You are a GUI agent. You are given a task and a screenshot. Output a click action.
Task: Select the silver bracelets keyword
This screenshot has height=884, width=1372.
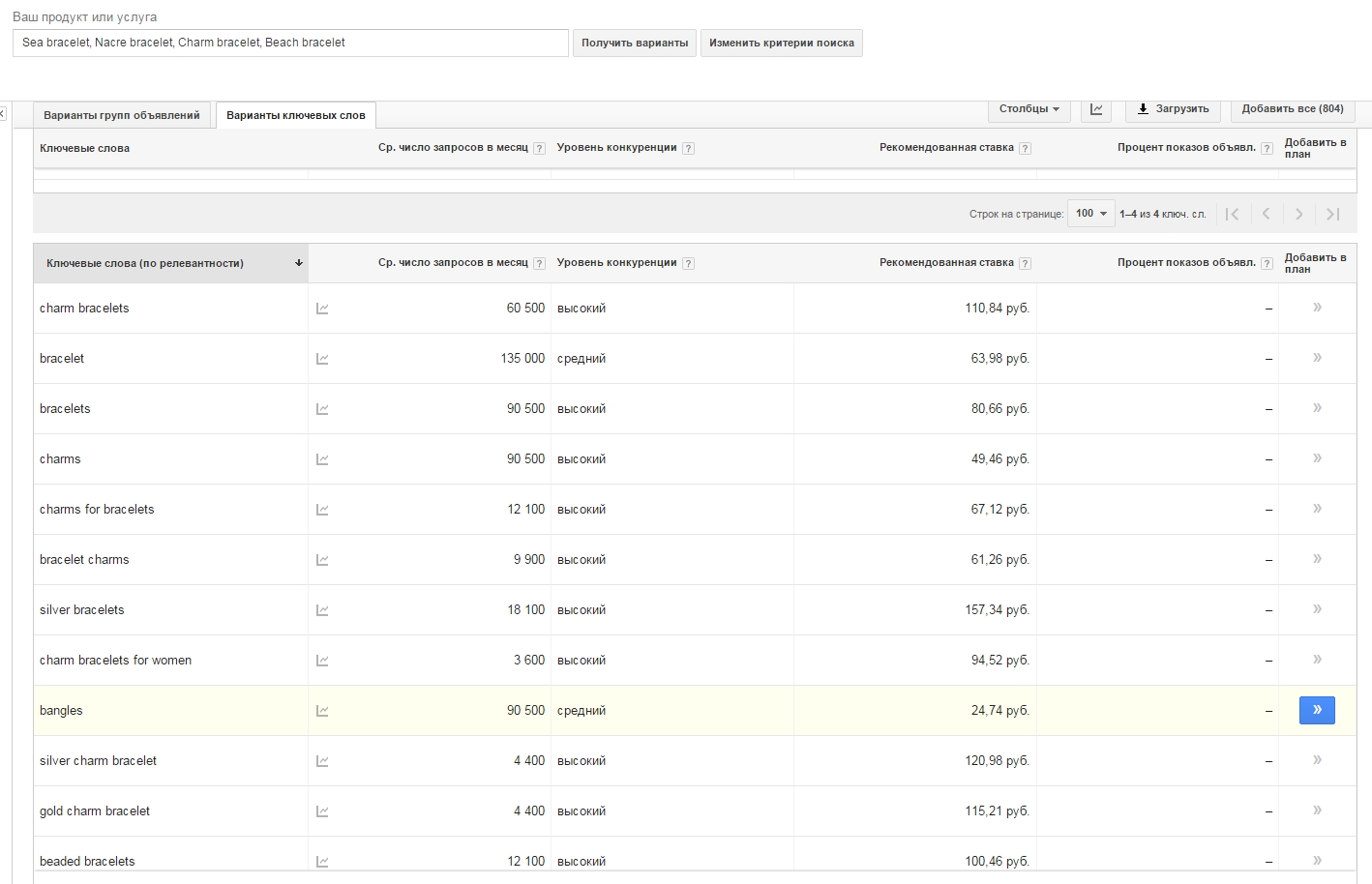pyautogui.click(x=82, y=610)
